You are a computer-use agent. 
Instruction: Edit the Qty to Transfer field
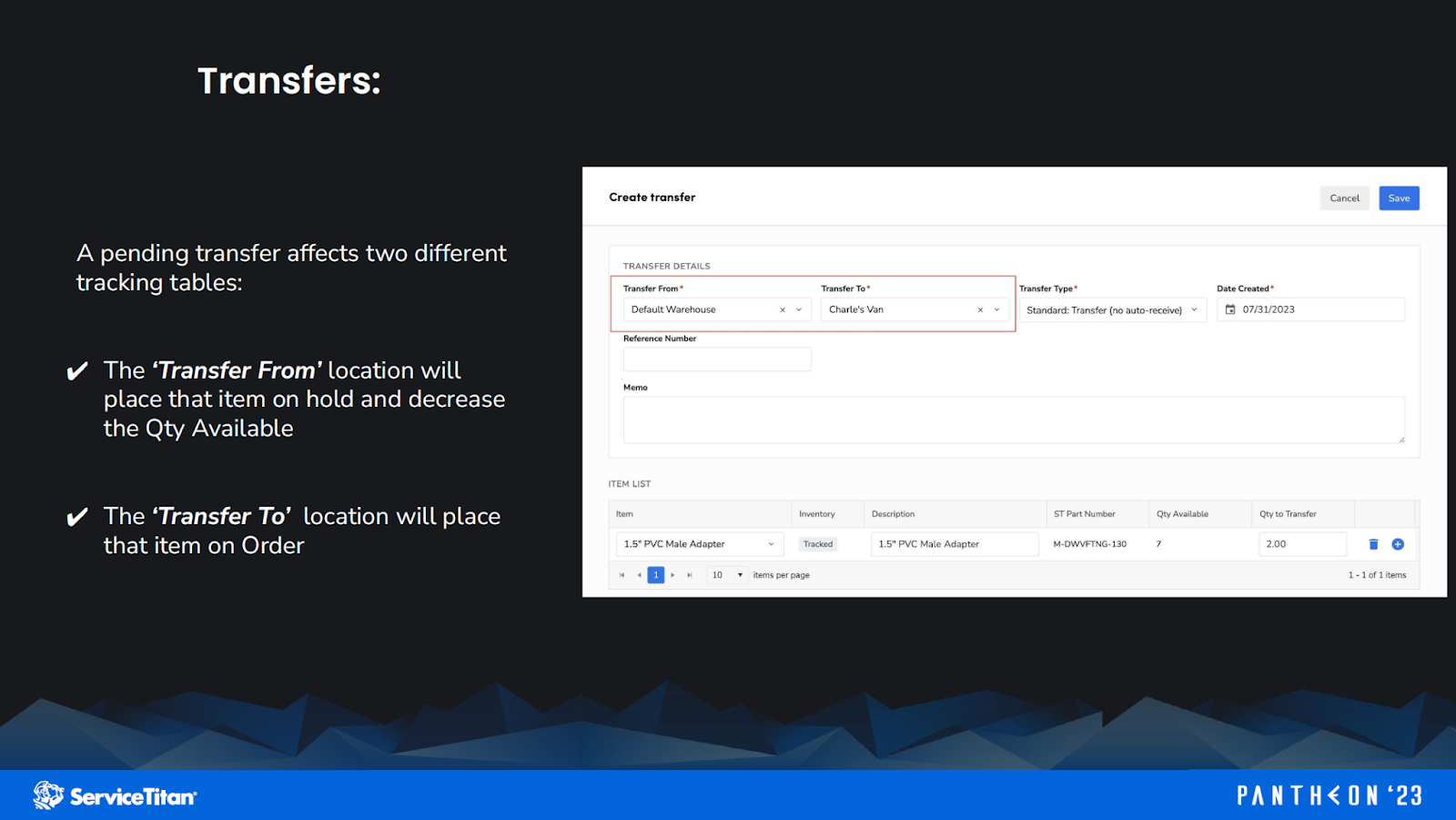point(1302,544)
